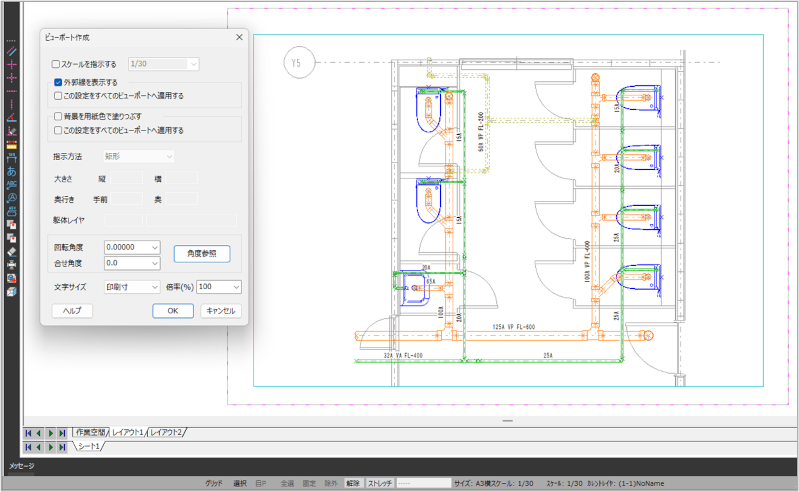Switch to the レイアウト2 tab
Screen dimensions: 799x492
click(x=167, y=433)
